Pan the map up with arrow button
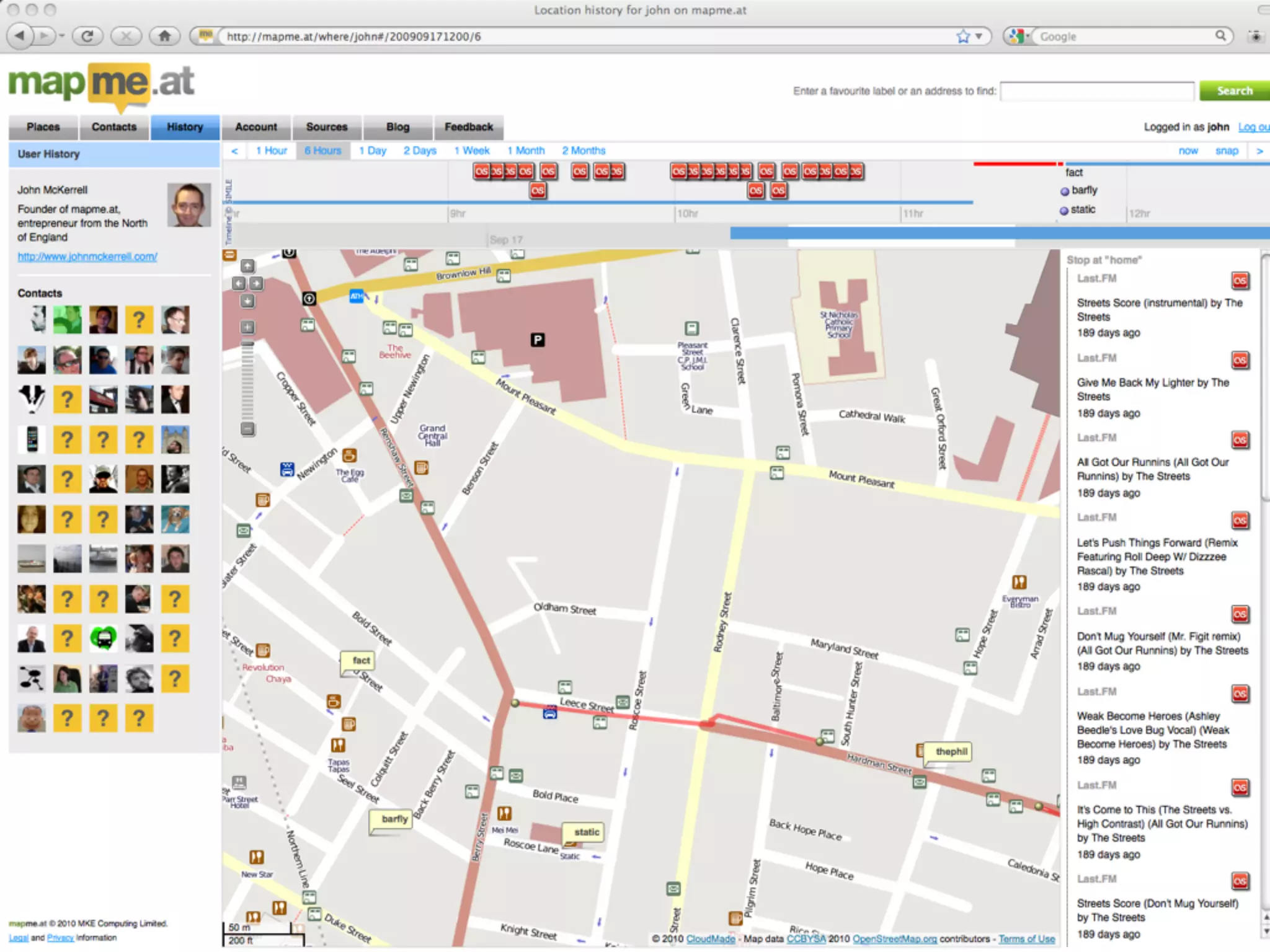Screen dimensions: 1270x952 [x=247, y=267]
